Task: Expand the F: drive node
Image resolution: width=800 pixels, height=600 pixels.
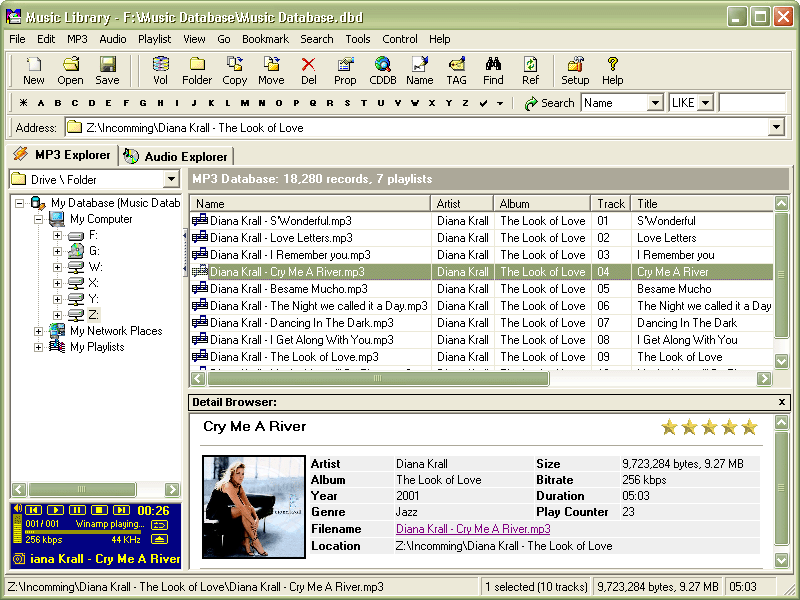Action: 57,236
